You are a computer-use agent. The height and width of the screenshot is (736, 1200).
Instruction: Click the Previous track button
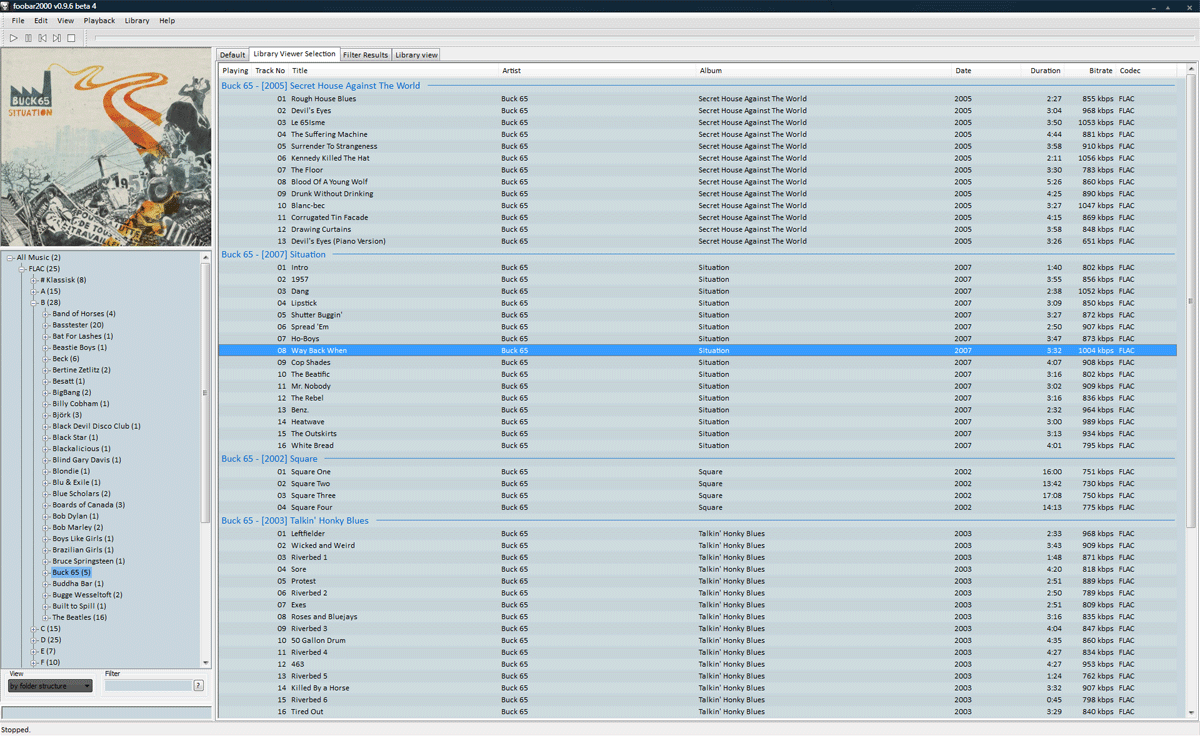tap(43, 38)
